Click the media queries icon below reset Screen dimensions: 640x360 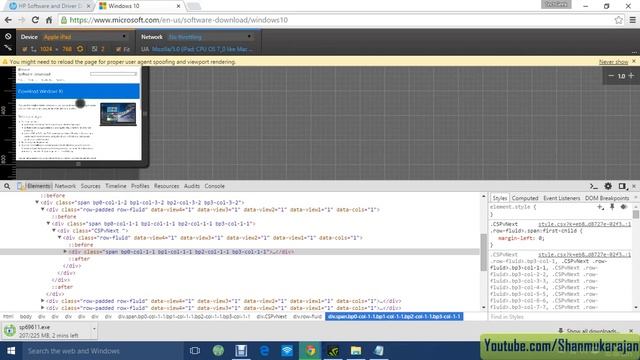click(8, 48)
